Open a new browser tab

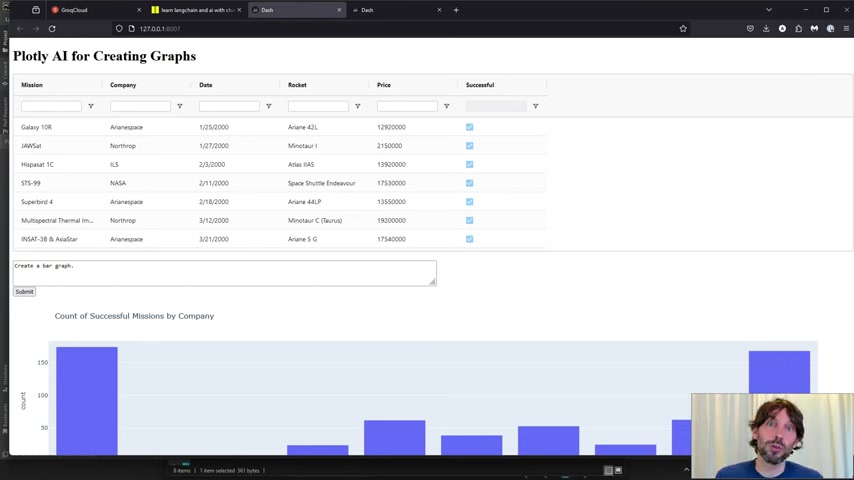click(x=456, y=10)
